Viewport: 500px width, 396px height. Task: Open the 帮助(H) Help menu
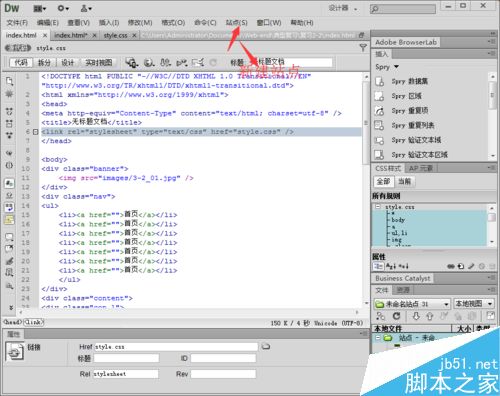click(x=302, y=23)
